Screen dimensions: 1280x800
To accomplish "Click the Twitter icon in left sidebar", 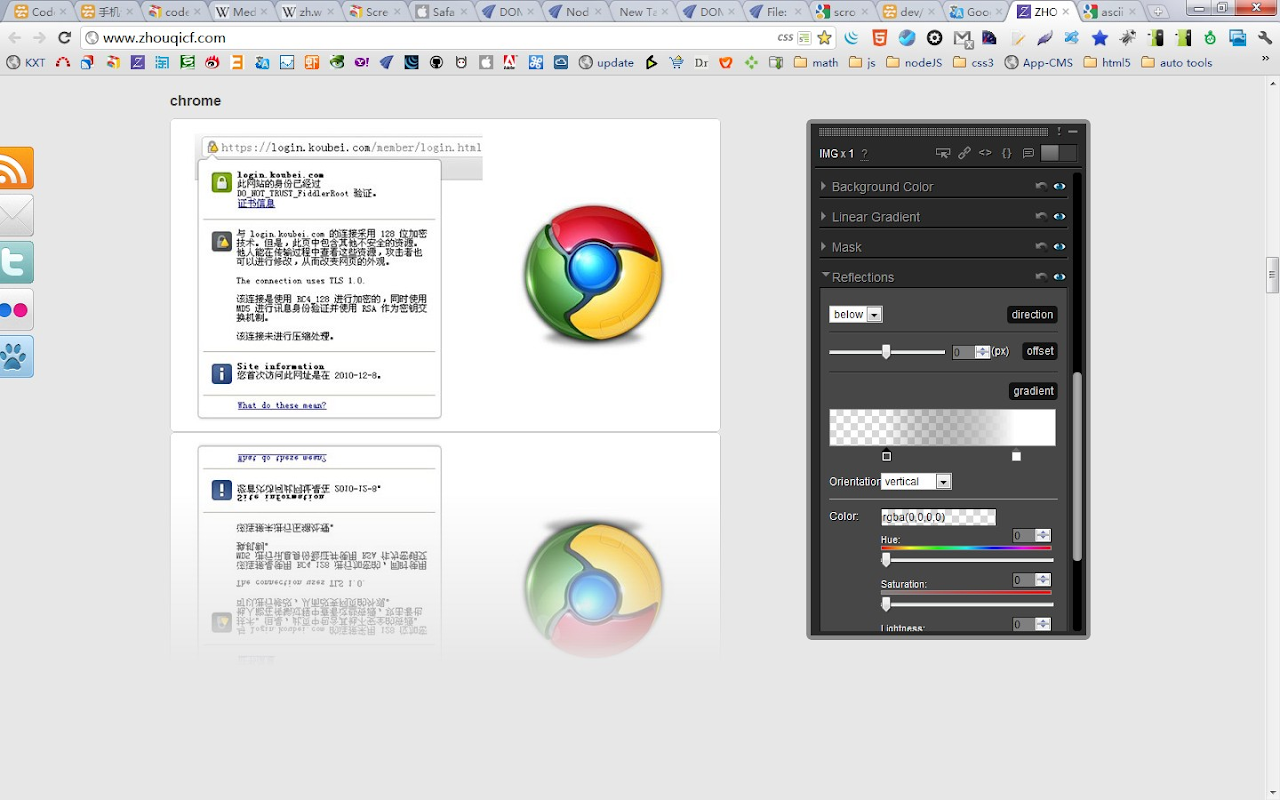I will 16,262.
